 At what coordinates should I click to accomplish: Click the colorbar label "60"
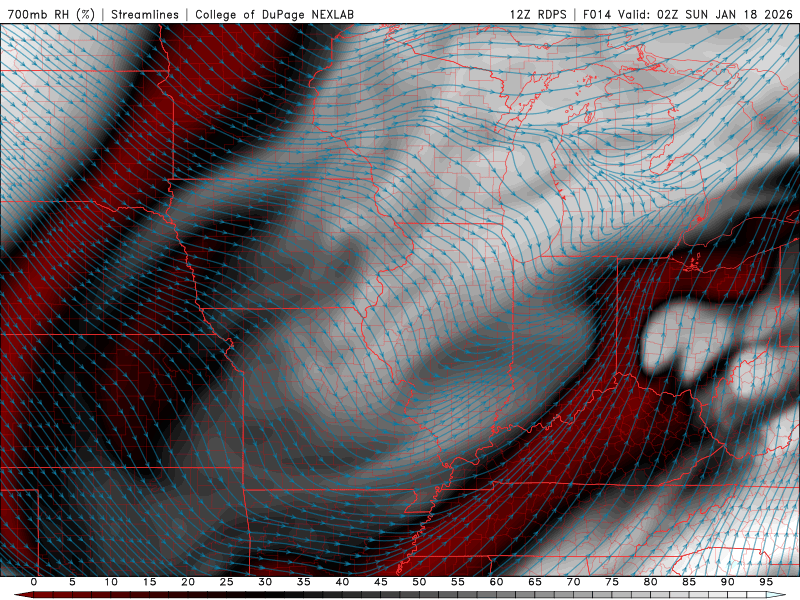(496, 582)
